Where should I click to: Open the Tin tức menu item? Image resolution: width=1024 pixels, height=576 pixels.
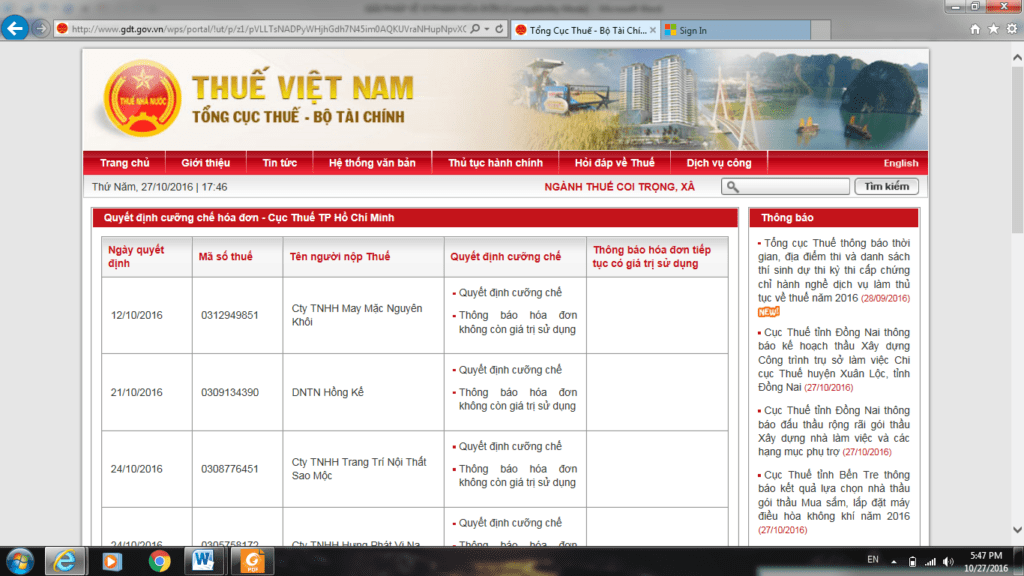pos(280,163)
